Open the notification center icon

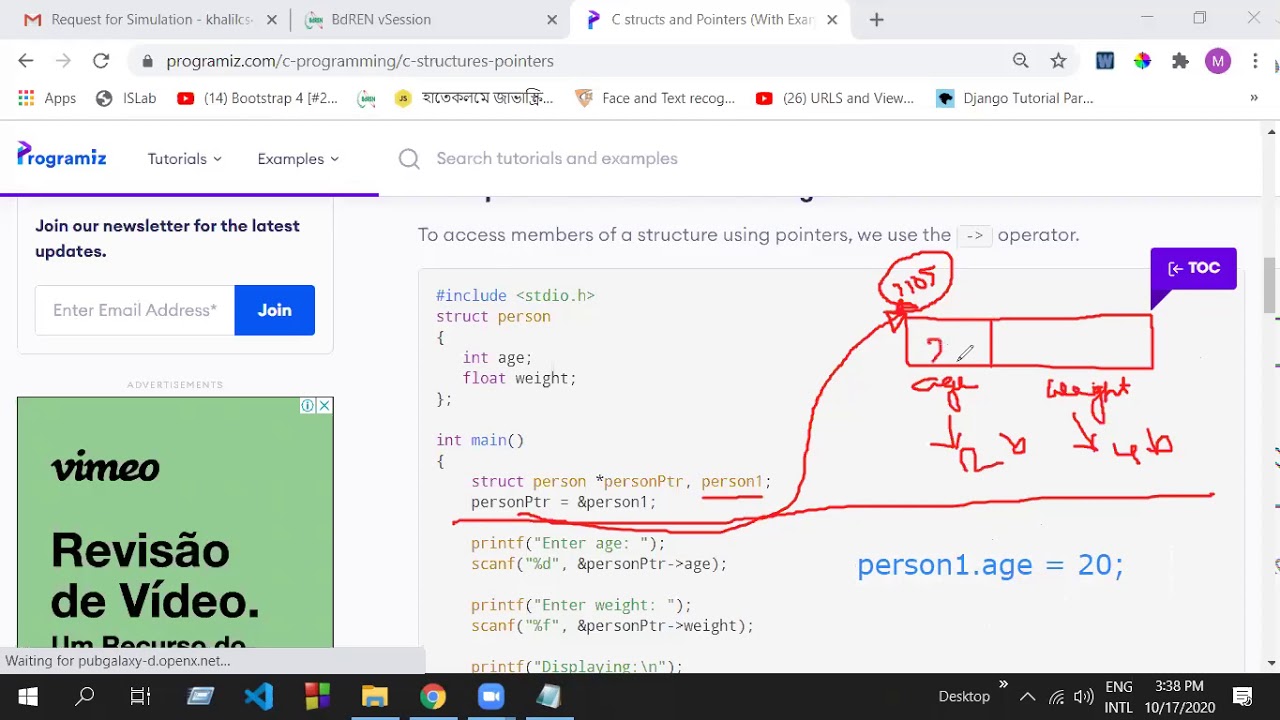[1242, 697]
